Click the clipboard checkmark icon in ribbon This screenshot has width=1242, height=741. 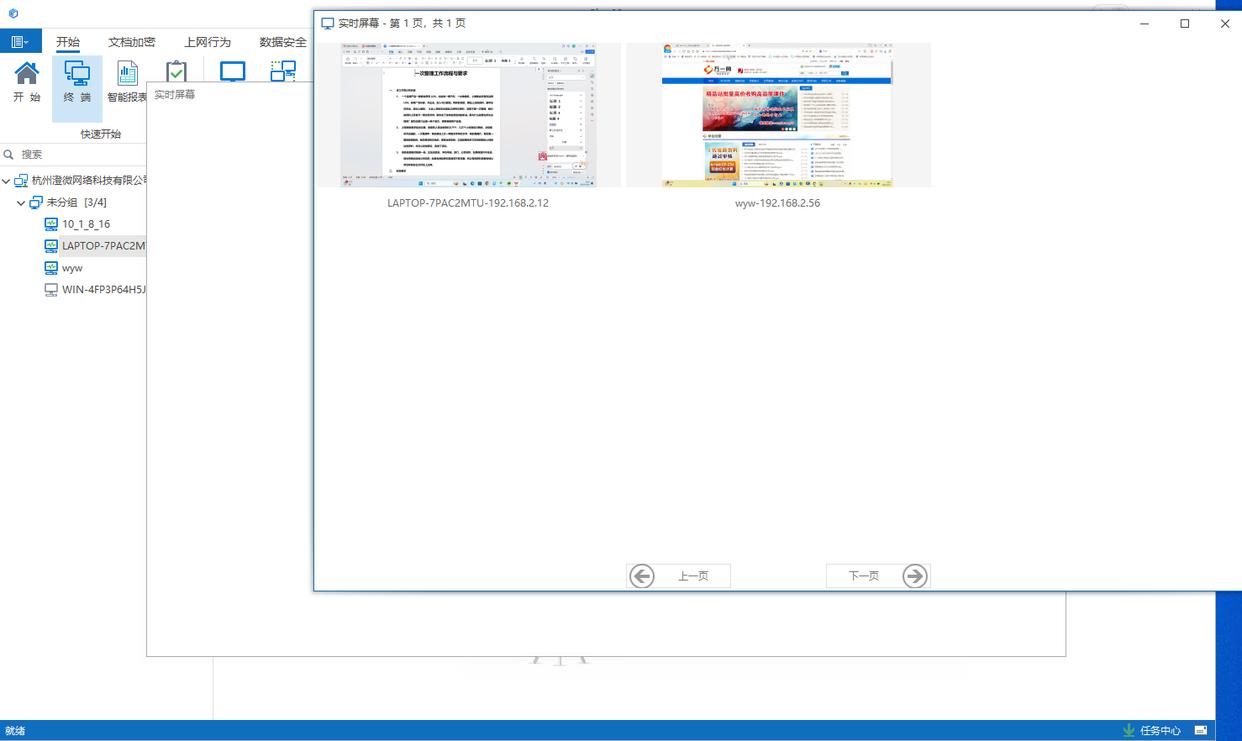tap(176, 72)
